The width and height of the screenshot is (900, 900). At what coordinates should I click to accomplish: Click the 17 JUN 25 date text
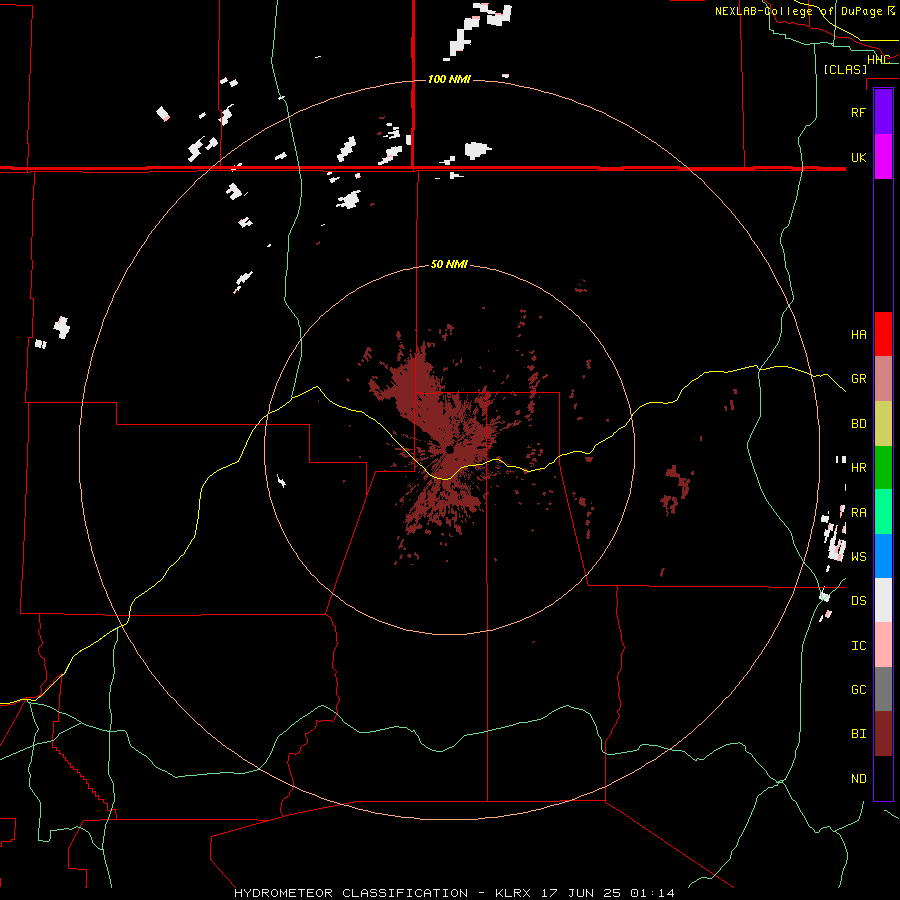pos(582,893)
